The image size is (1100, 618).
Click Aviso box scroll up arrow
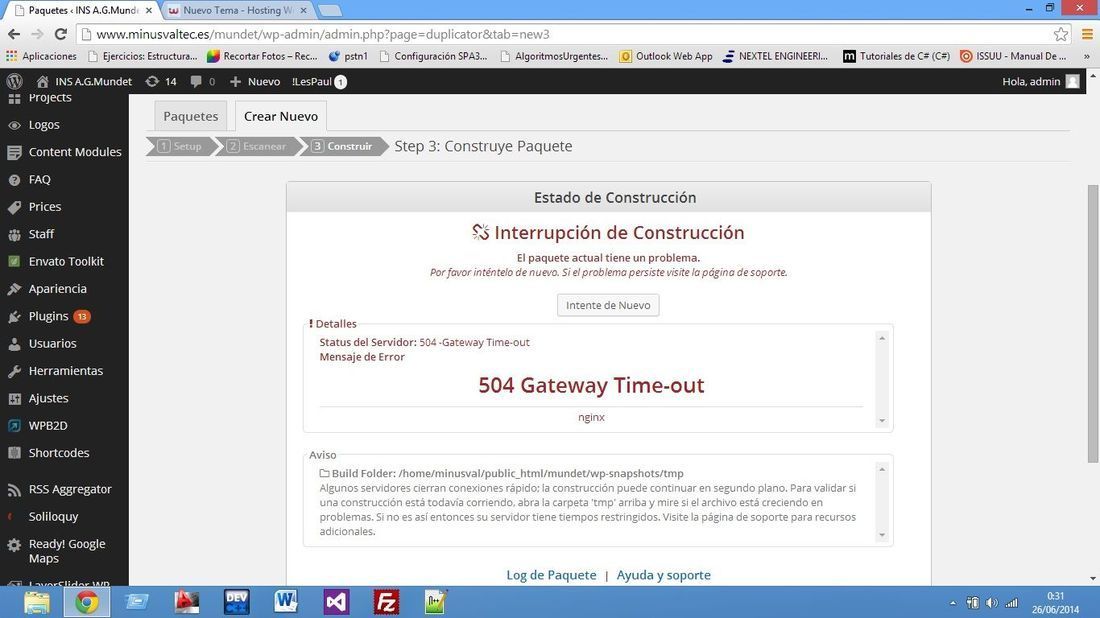pos(882,469)
